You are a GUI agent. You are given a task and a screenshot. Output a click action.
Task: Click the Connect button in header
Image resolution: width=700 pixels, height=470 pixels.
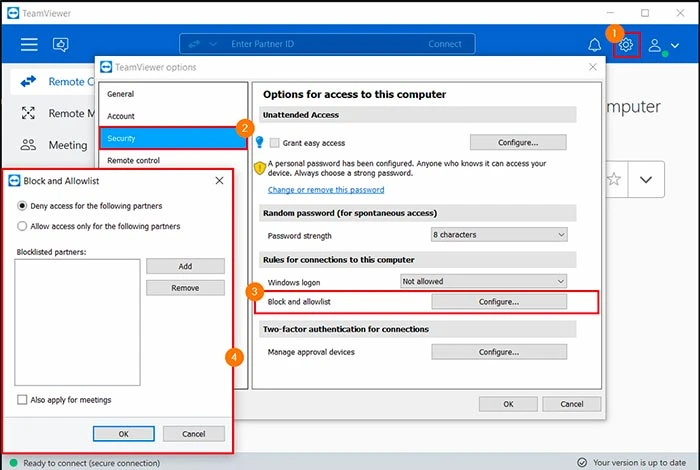click(445, 44)
